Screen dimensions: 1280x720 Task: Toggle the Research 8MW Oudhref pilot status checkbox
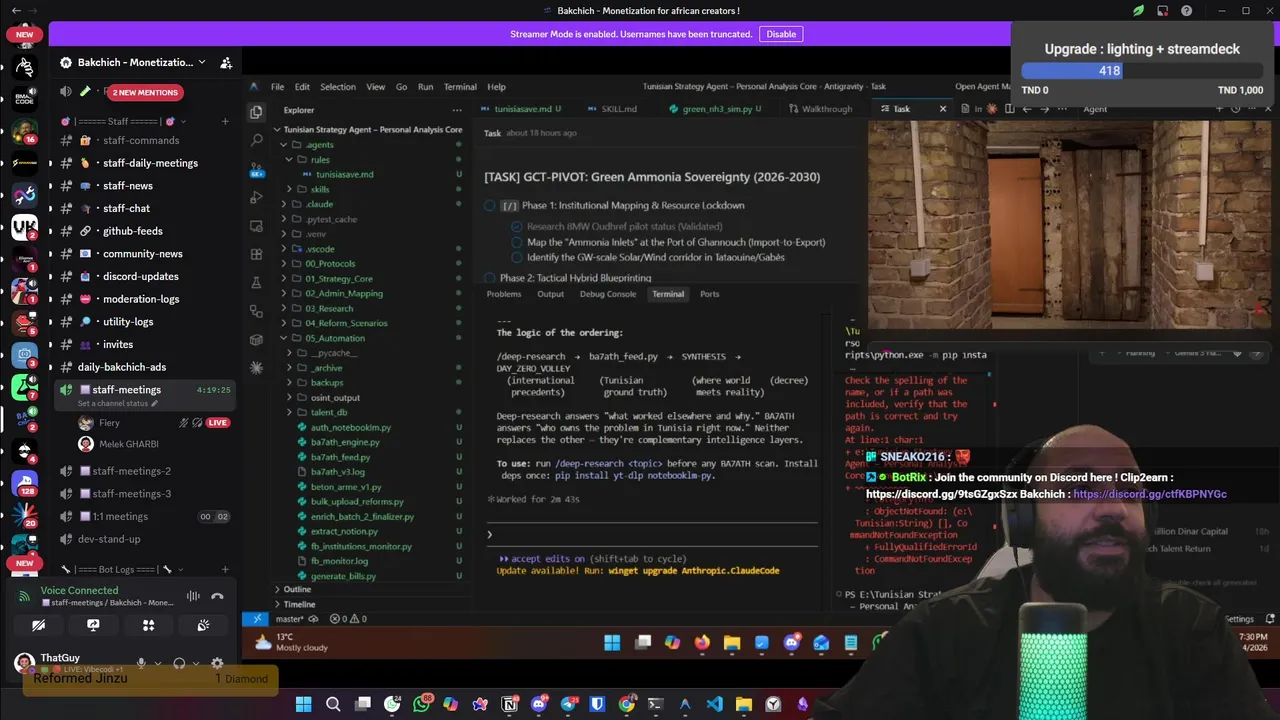coord(516,227)
